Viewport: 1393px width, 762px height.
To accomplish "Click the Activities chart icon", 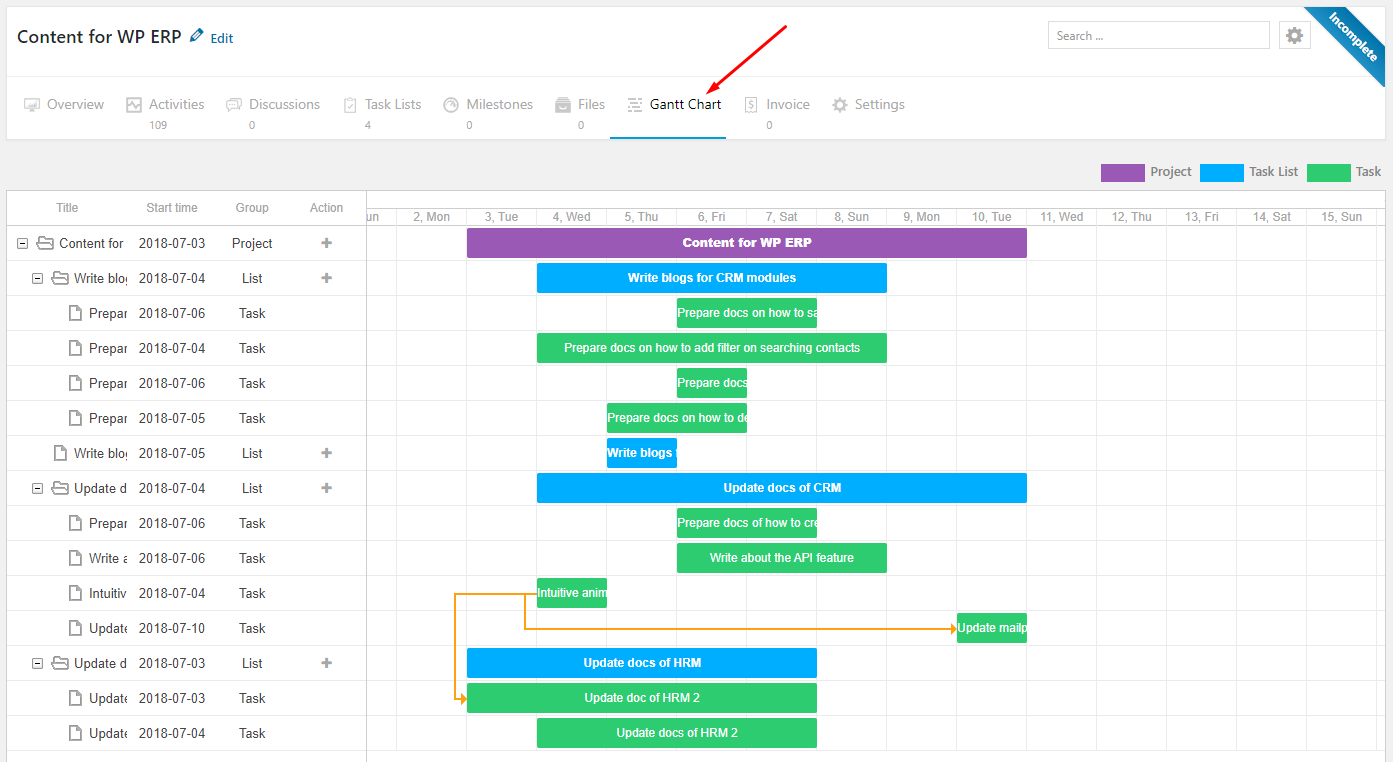I will tap(134, 105).
